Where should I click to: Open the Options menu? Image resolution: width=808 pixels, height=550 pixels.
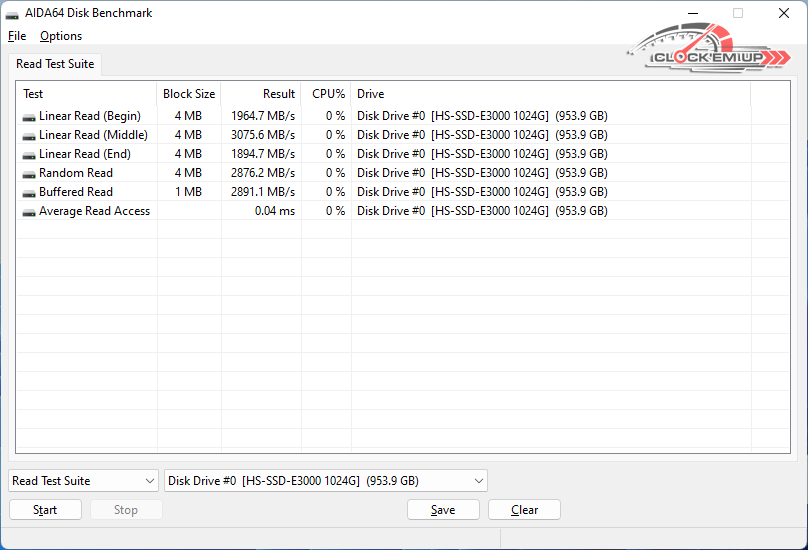pos(61,36)
